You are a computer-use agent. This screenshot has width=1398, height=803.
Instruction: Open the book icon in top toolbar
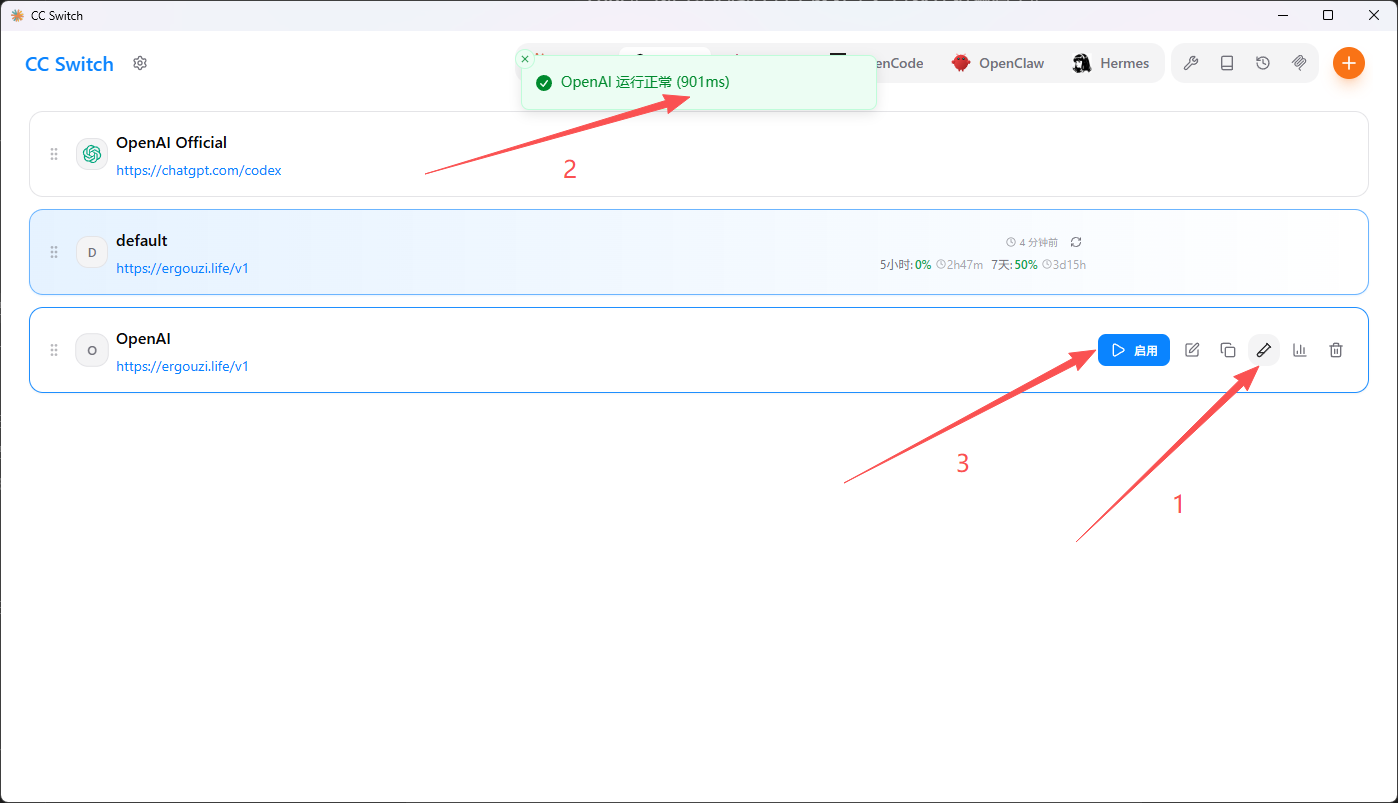1227,63
